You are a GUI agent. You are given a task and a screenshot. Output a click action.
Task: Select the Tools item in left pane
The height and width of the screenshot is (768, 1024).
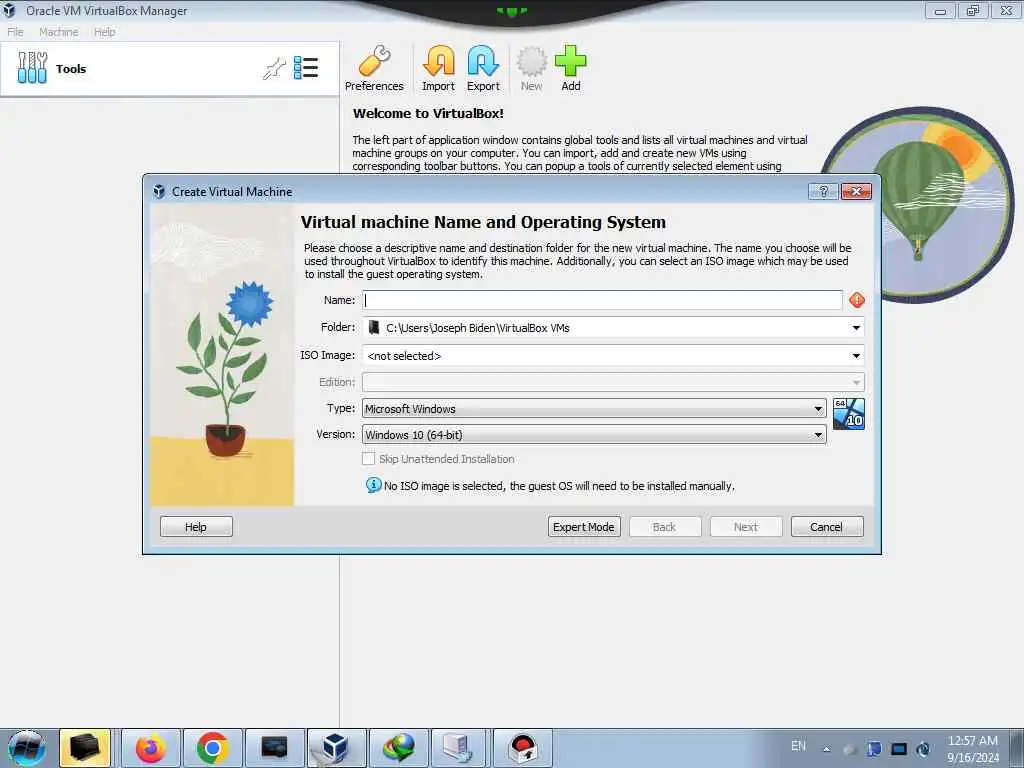169,69
